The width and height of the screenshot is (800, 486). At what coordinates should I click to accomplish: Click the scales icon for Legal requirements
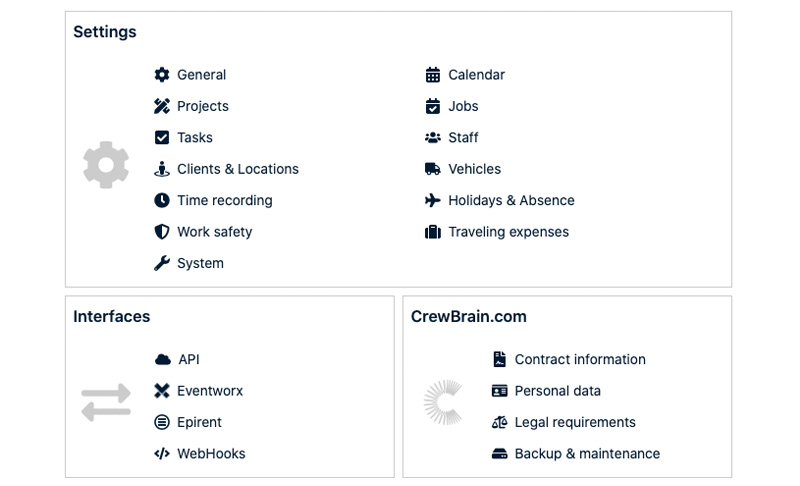tap(500, 422)
